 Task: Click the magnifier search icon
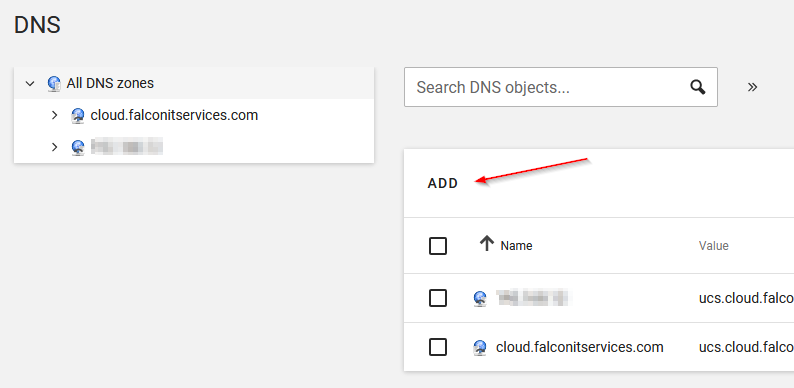[x=698, y=87]
